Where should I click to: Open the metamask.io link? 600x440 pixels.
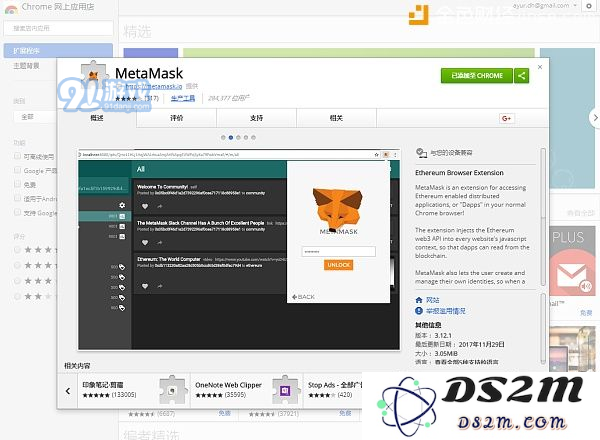pyautogui.click(x=154, y=86)
